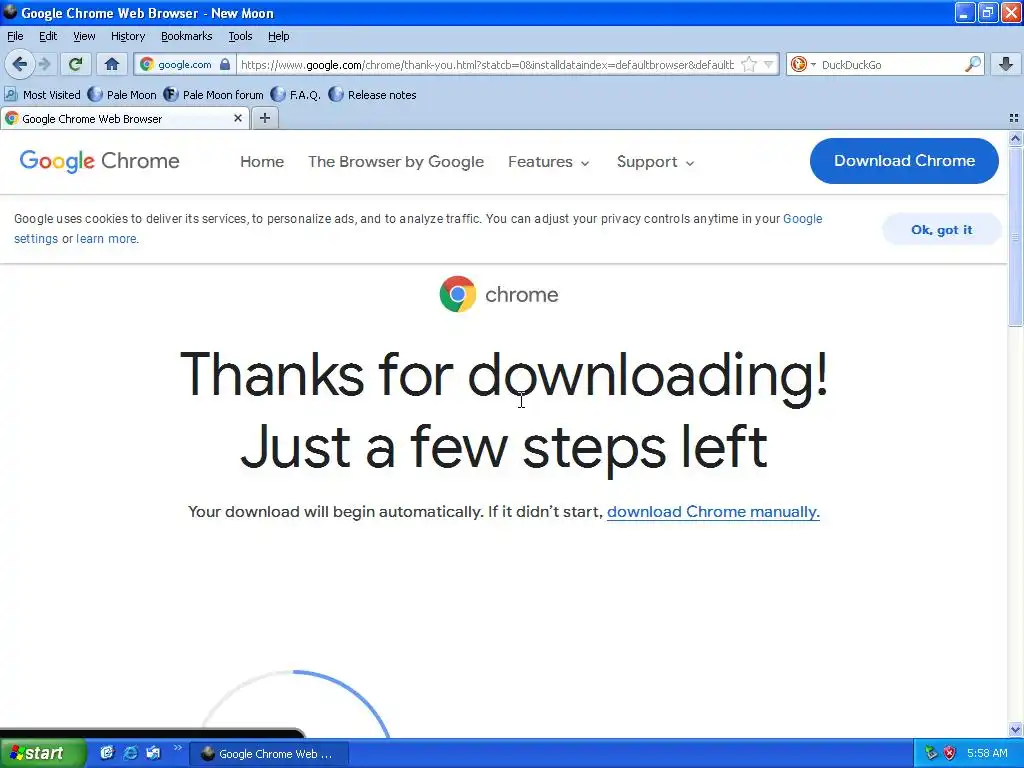Screen dimensions: 1024x768
Task: Click the Google Chrome logo in header
Action: (99, 161)
